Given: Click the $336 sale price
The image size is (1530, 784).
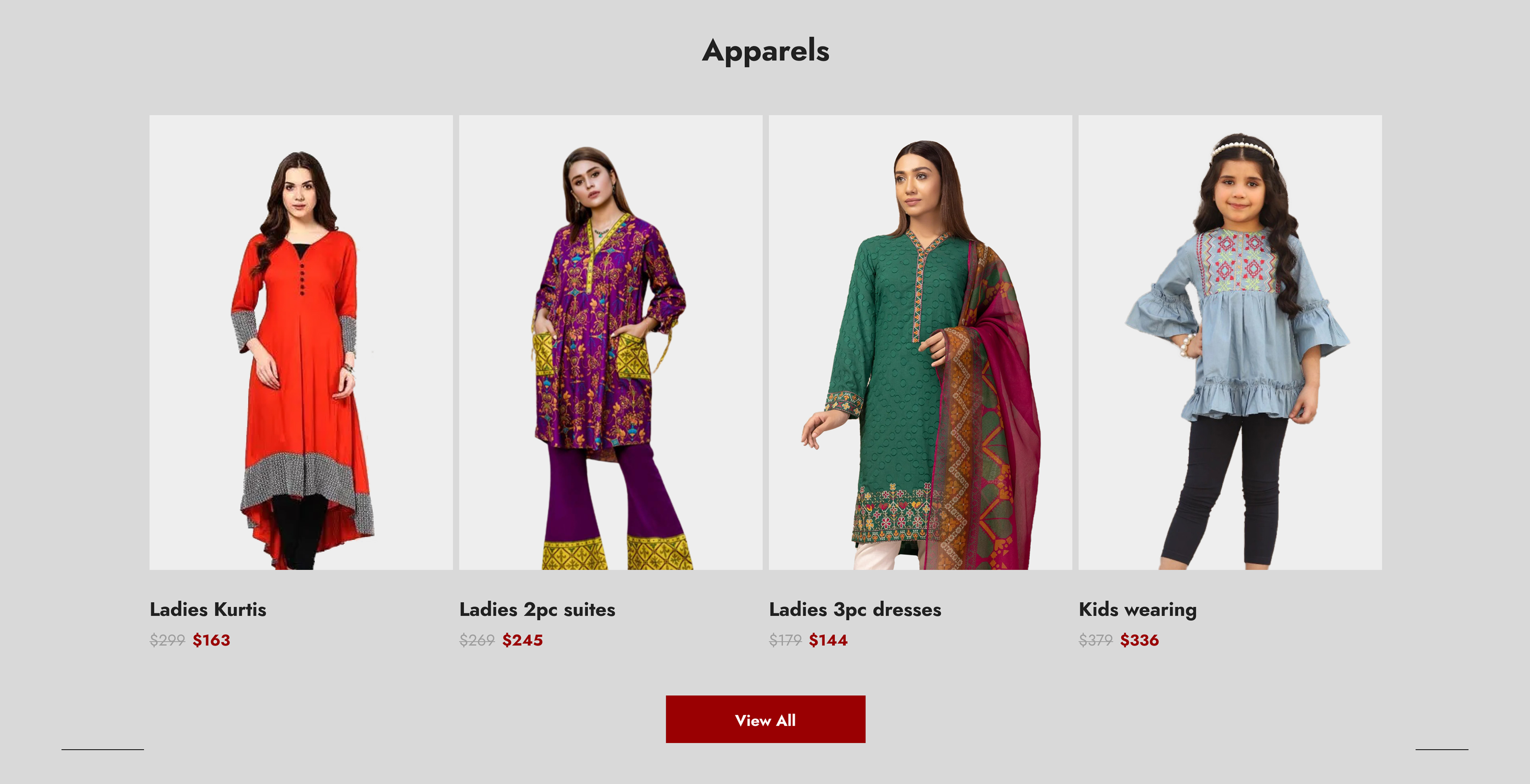Looking at the screenshot, I should [1139, 640].
